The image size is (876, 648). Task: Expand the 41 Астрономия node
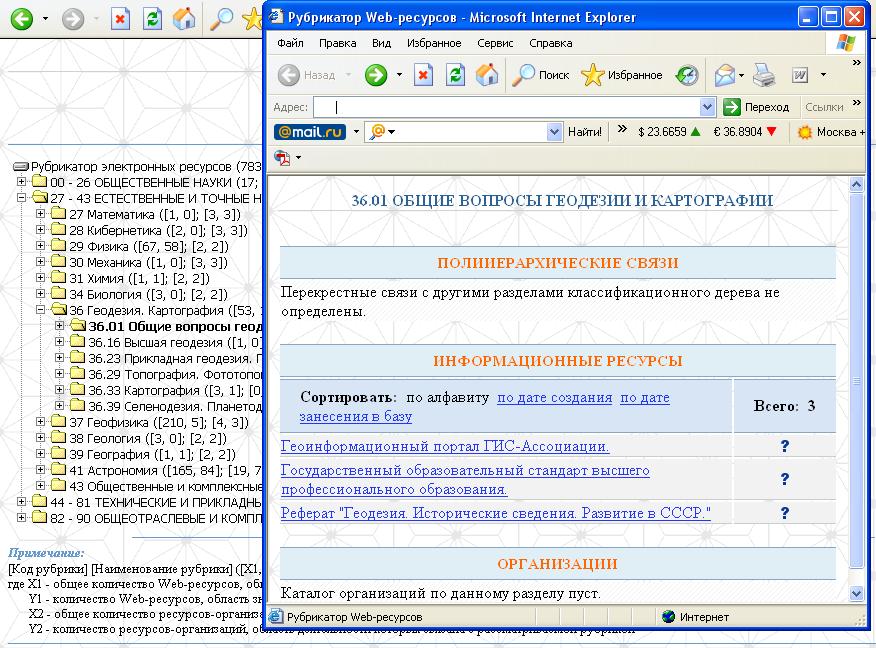coord(40,469)
